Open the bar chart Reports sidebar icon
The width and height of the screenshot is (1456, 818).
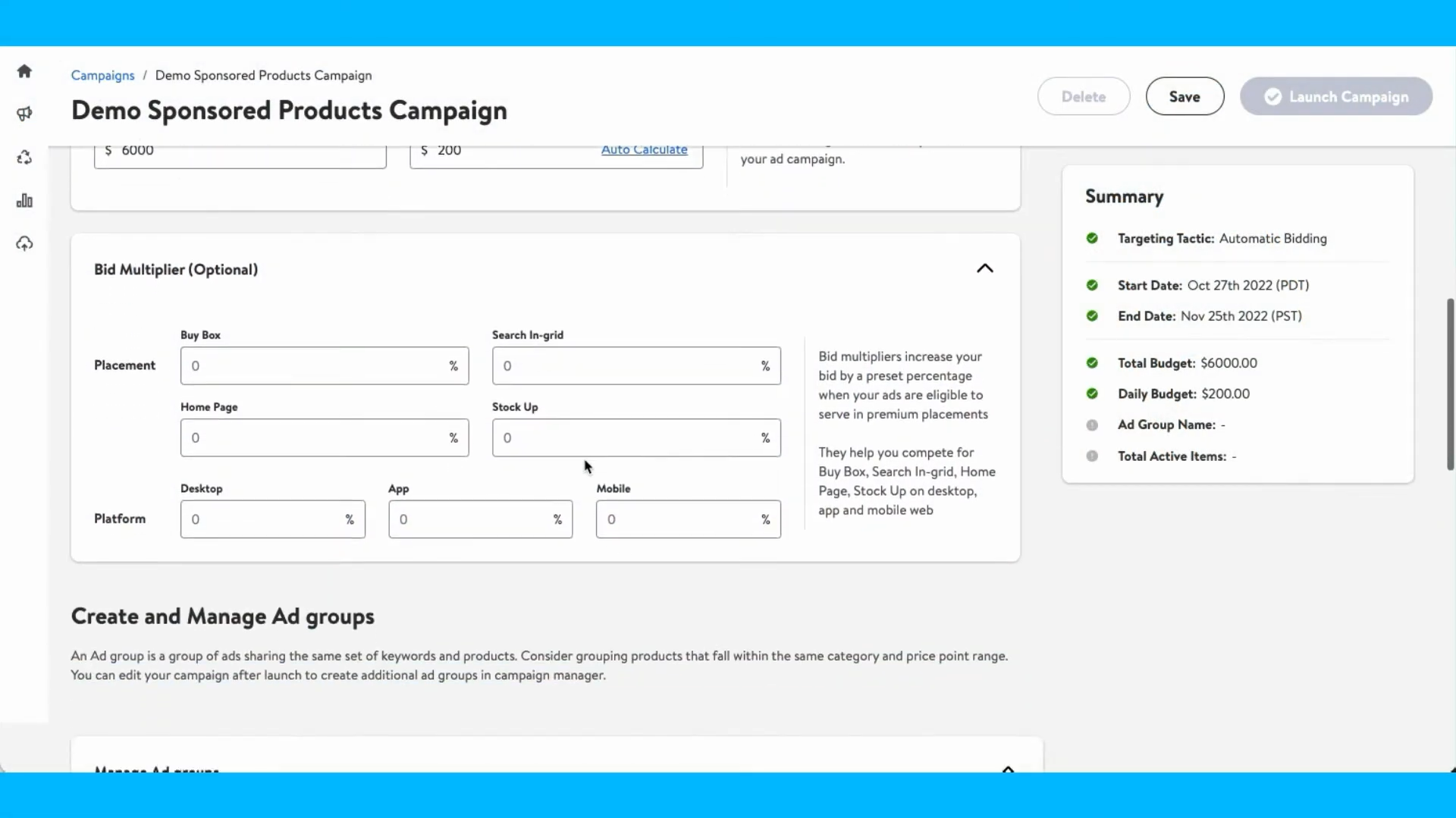coord(24,201)
